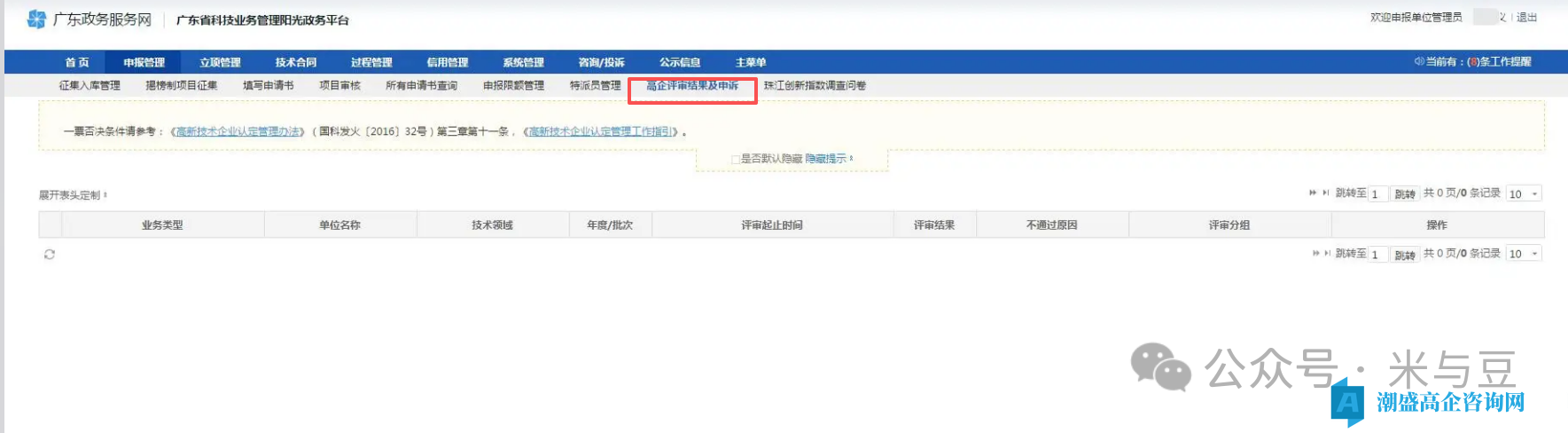This screenshot has width=1568, height=433.
Task: Click the 评审分组 column header
Action: 1229,224
